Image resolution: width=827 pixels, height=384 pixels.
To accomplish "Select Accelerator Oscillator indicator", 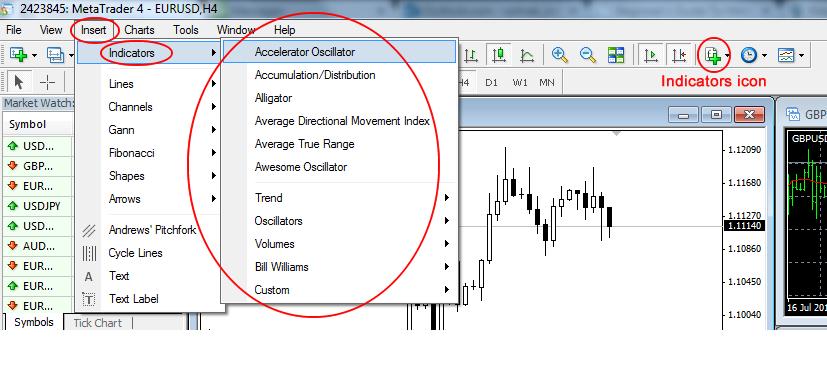I will [339, 52].
